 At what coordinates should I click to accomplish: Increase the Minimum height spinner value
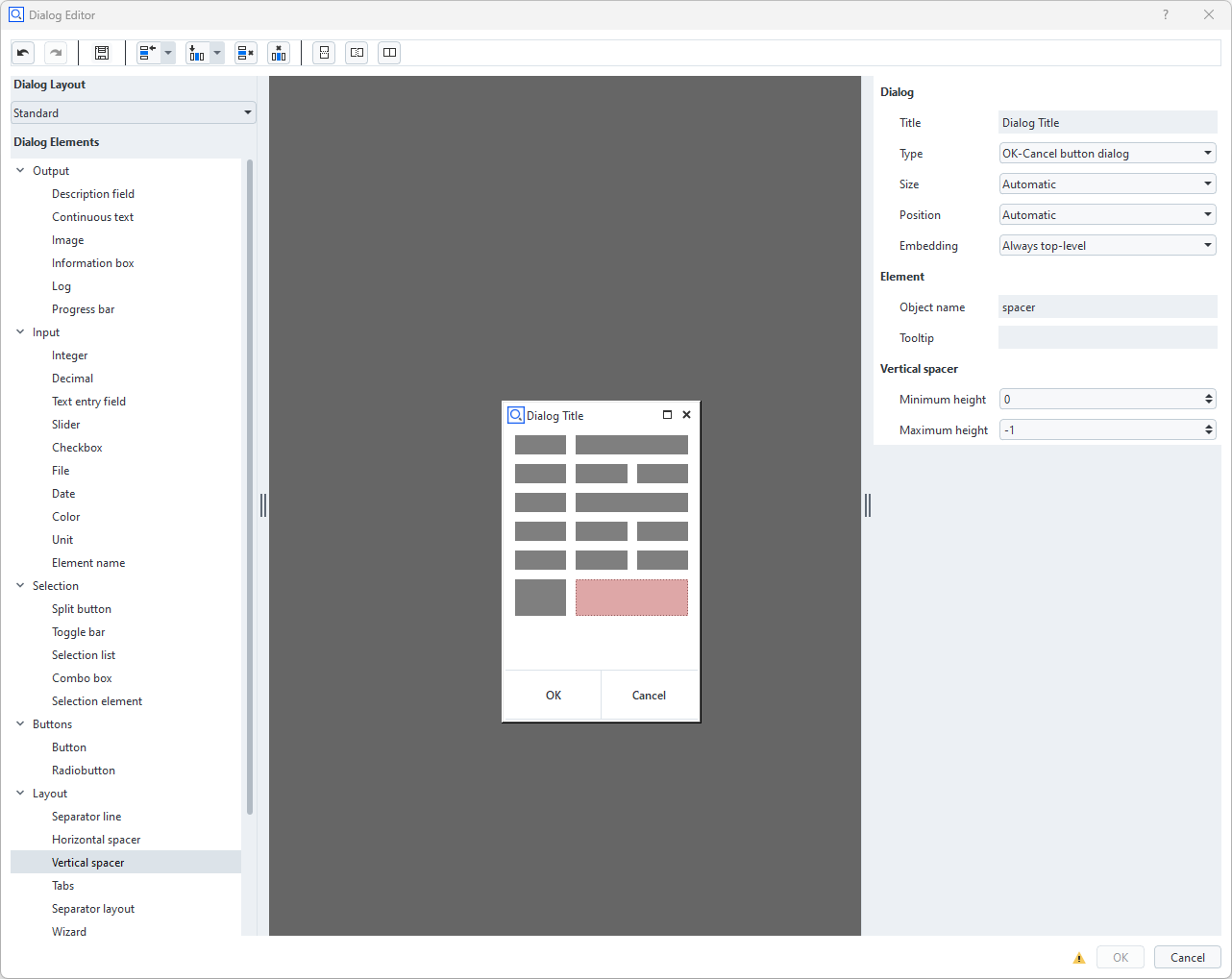[1209, 395]
